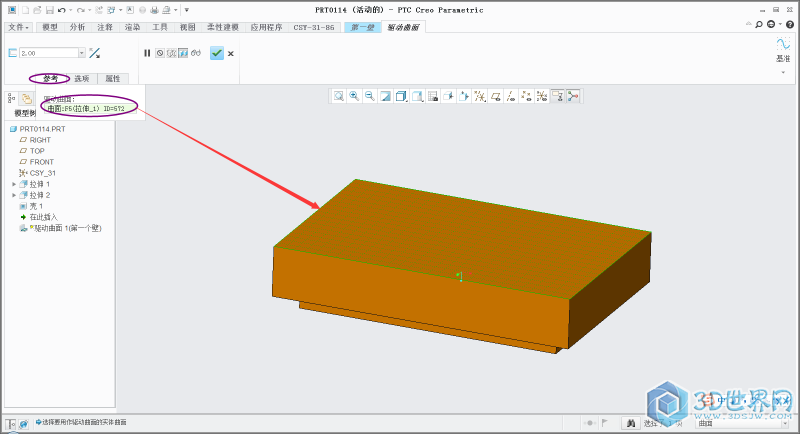800x434 pixels.
Task: Expand the 拉伸 1 feature node
Action: [x=14, y=184]
